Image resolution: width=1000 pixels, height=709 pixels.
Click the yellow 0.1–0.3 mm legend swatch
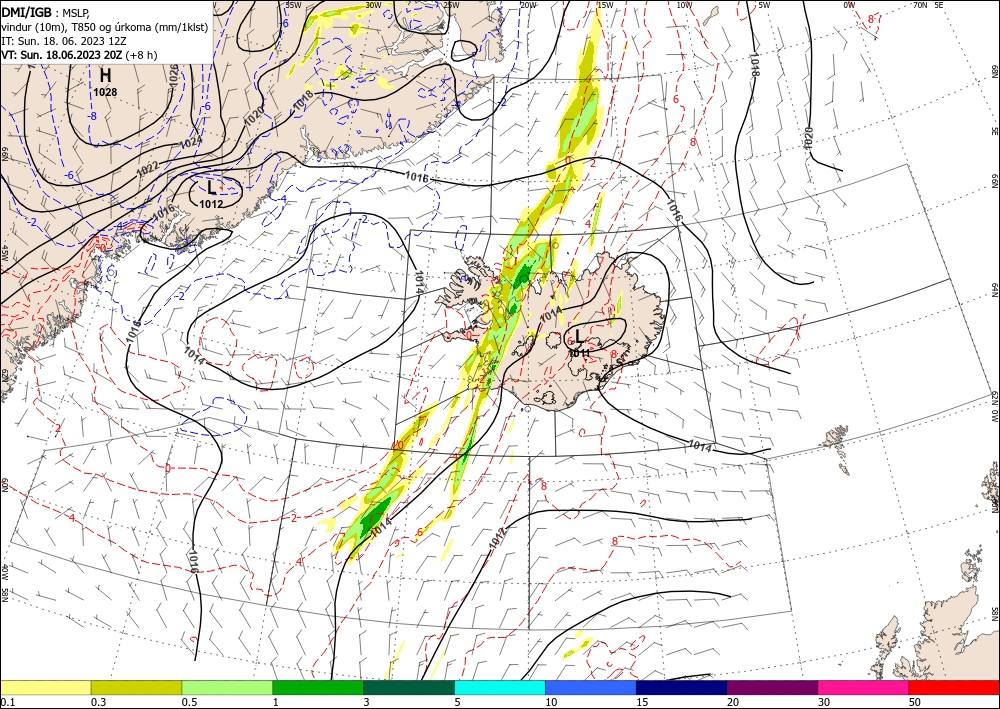pyautogui.click(x=45, y=687)
